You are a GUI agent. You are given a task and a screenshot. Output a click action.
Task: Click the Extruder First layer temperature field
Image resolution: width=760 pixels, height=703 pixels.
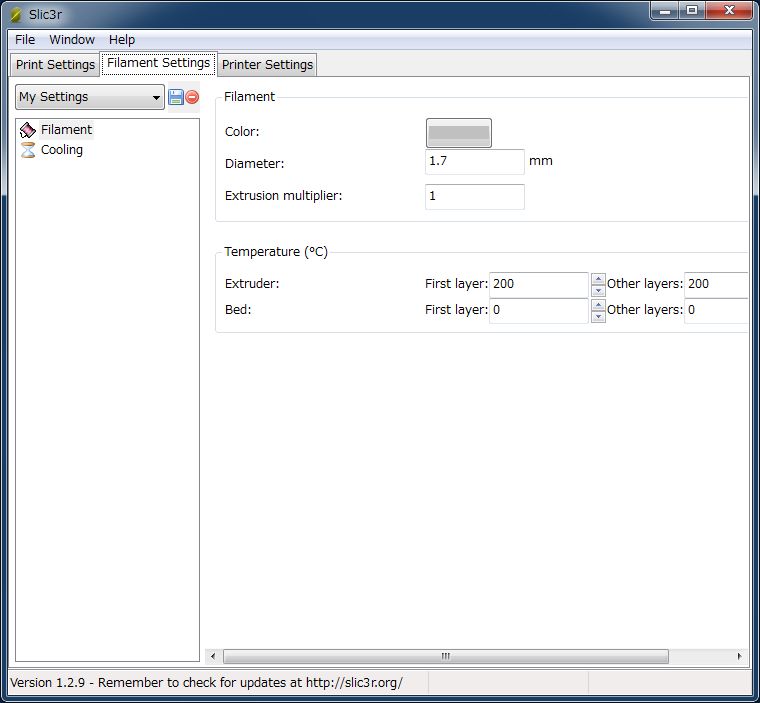pyautogui.click(x=538, y=284)
